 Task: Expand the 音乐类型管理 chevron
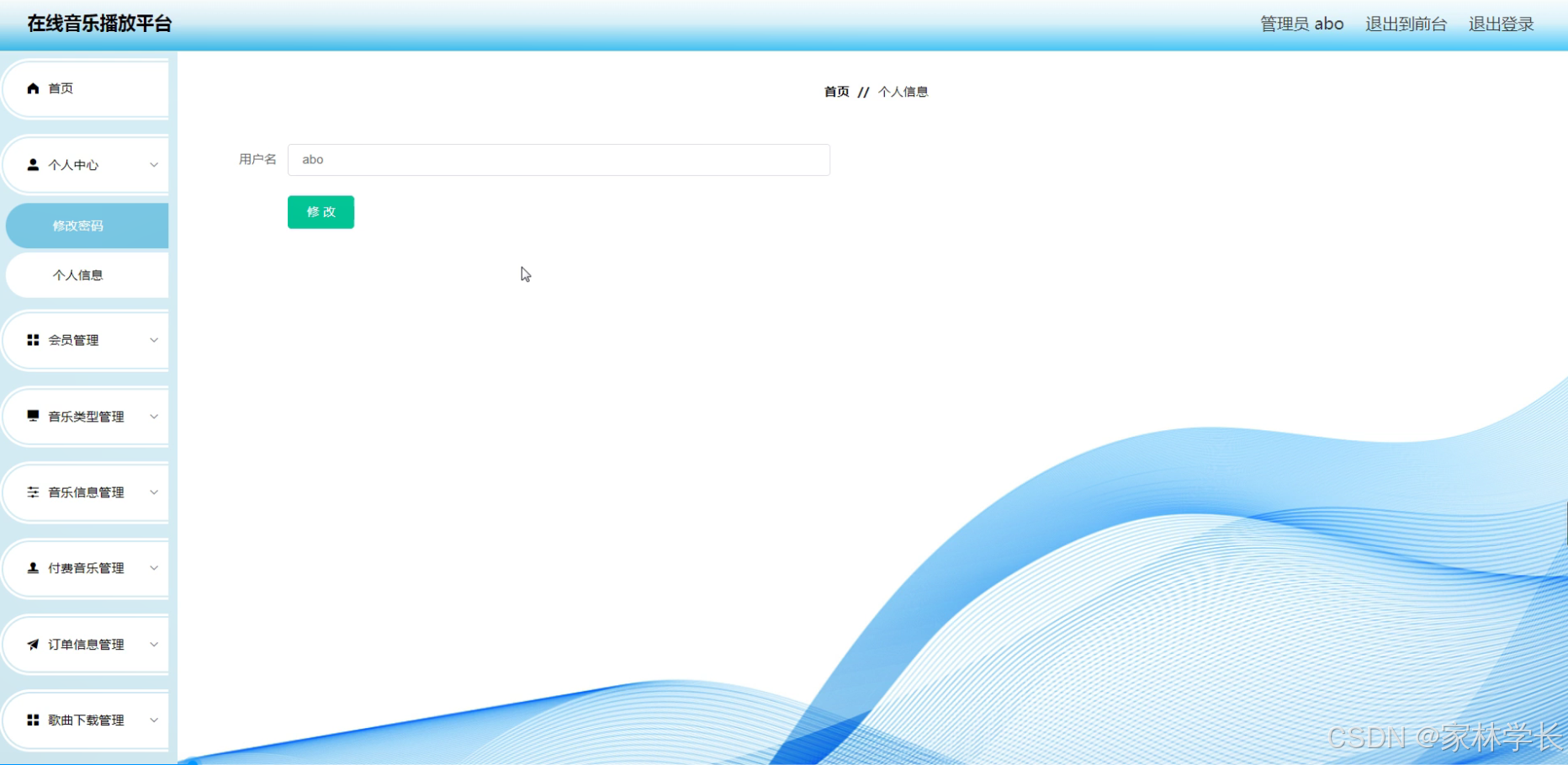tap(154, 416)
